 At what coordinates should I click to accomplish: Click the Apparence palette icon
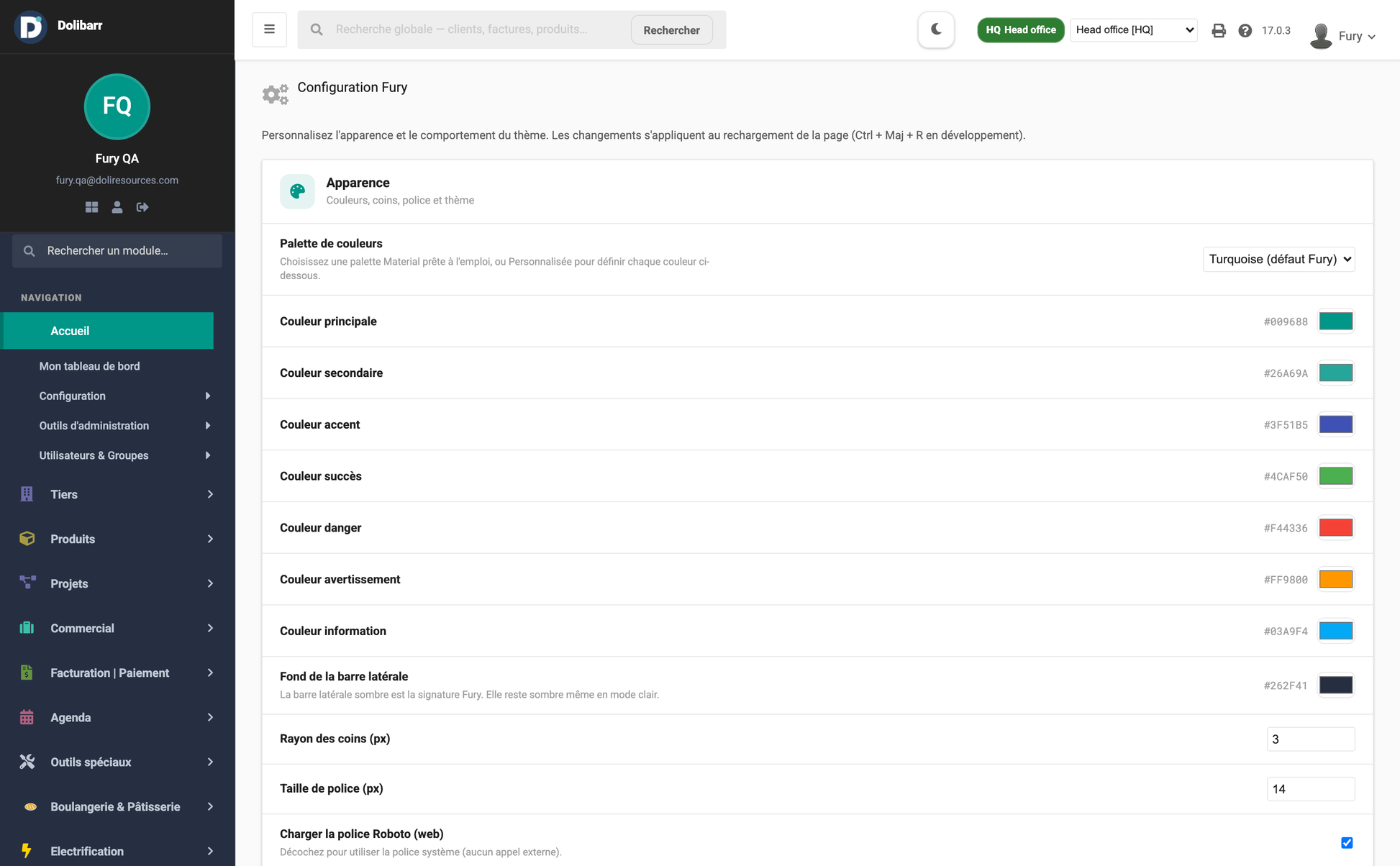[x=297, y=191]
